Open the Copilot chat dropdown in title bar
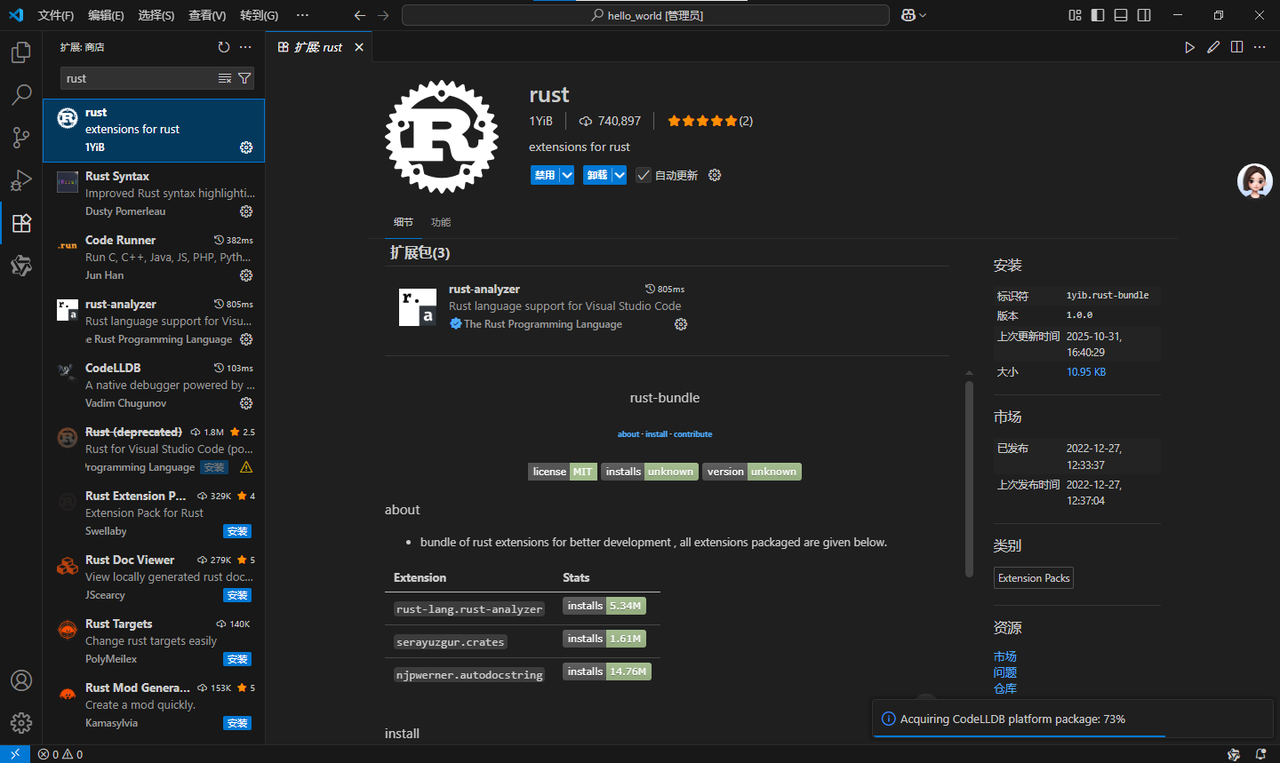This screenshot has height=763, width=1280. pyautogui.click(x=913, y=15)
